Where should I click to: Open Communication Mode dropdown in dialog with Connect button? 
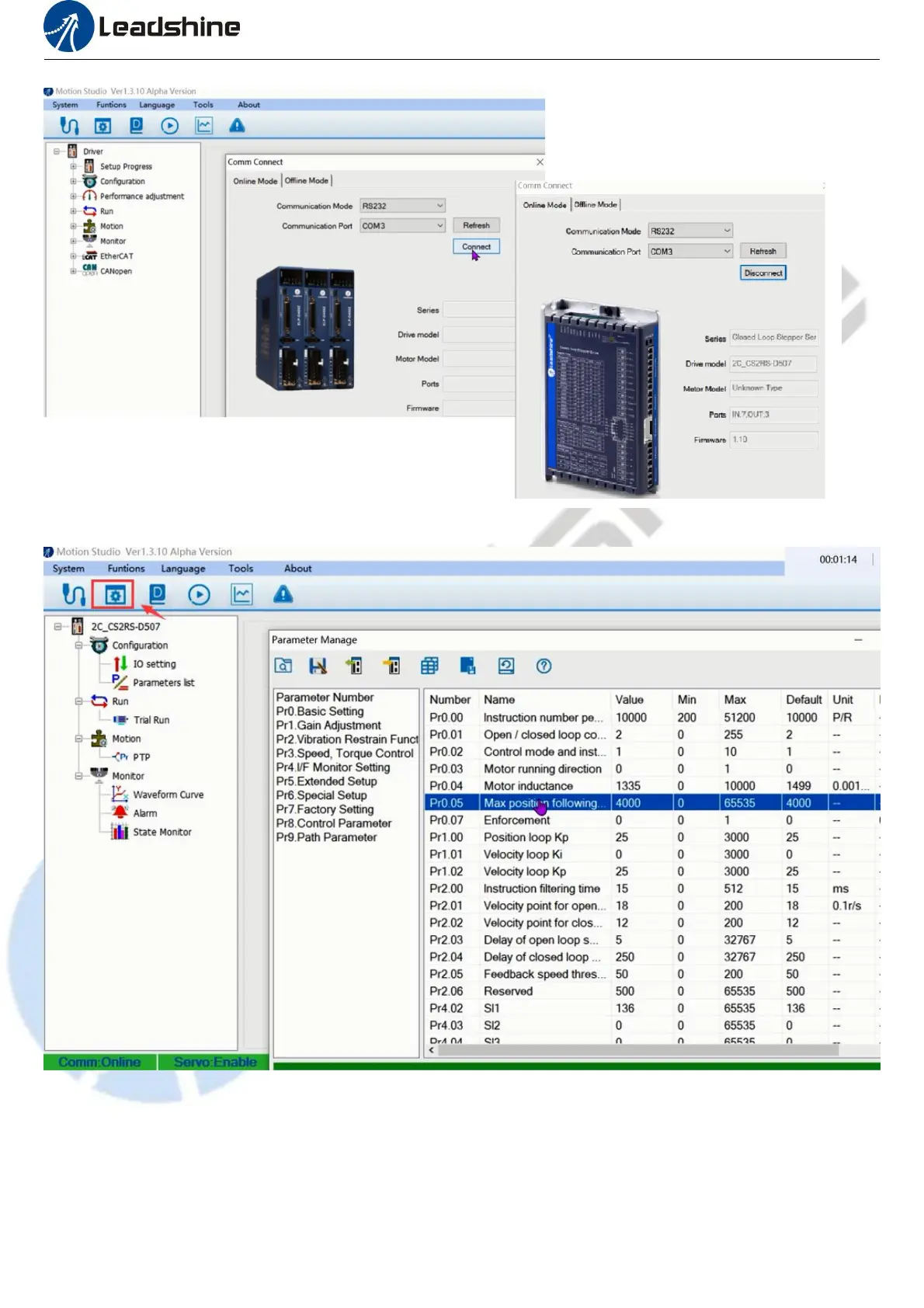click(x=402, y=206)
